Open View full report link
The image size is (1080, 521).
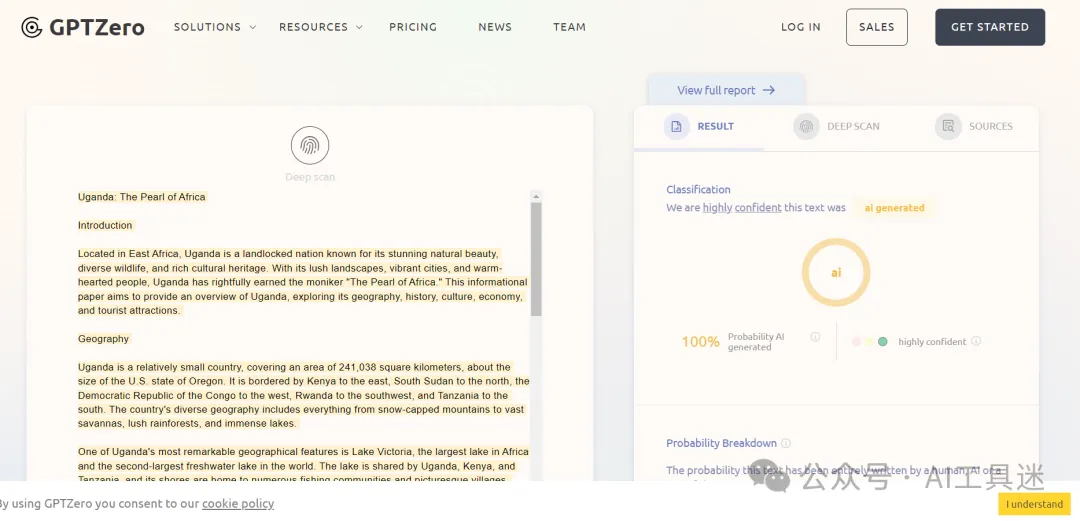click(x=725, y=90)
